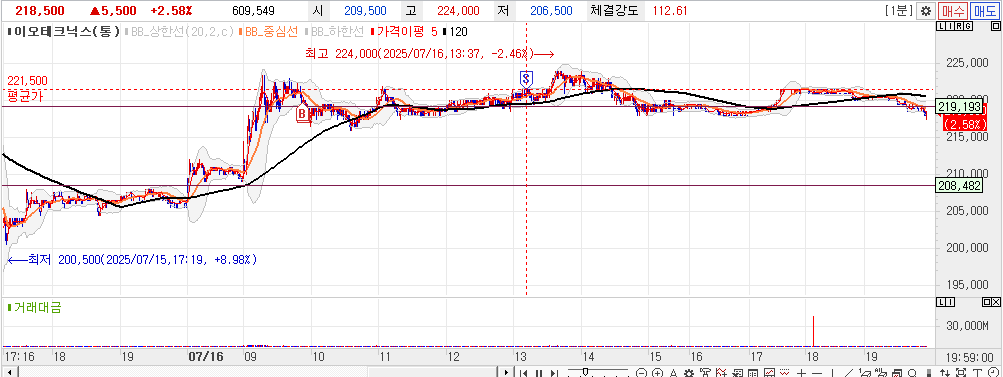Toggle the L button on 거래대금 pane
The height and width of the screenshot is (377, 1003).
pos(940,301)
